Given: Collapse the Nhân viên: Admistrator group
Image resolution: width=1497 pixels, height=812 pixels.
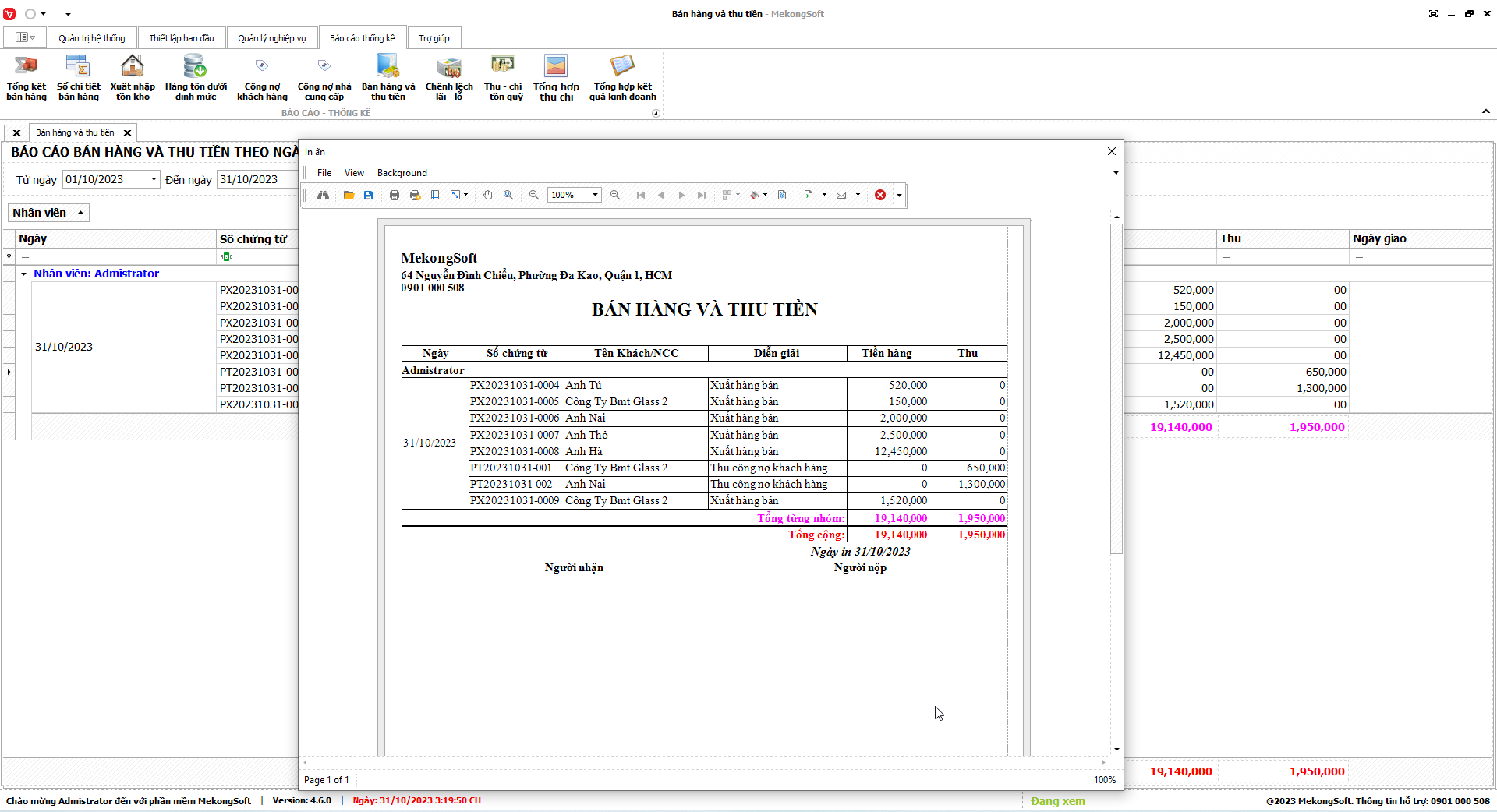Looking at the screenshot, I should coord(24,274).
